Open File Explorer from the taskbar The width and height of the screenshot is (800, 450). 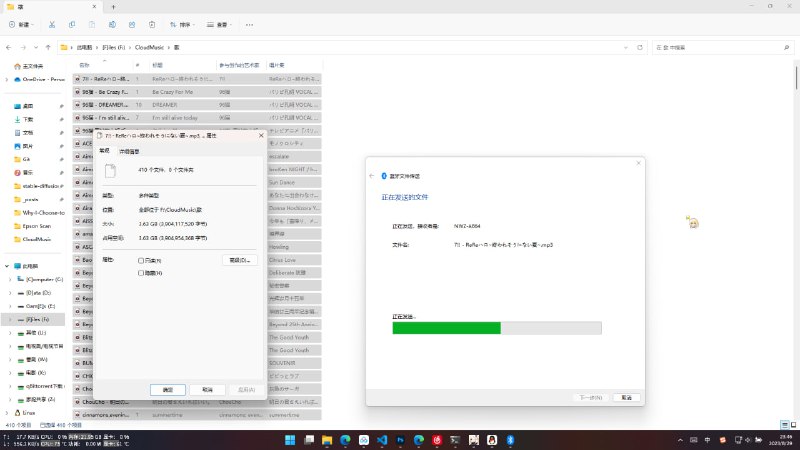(x=327, y=440)
